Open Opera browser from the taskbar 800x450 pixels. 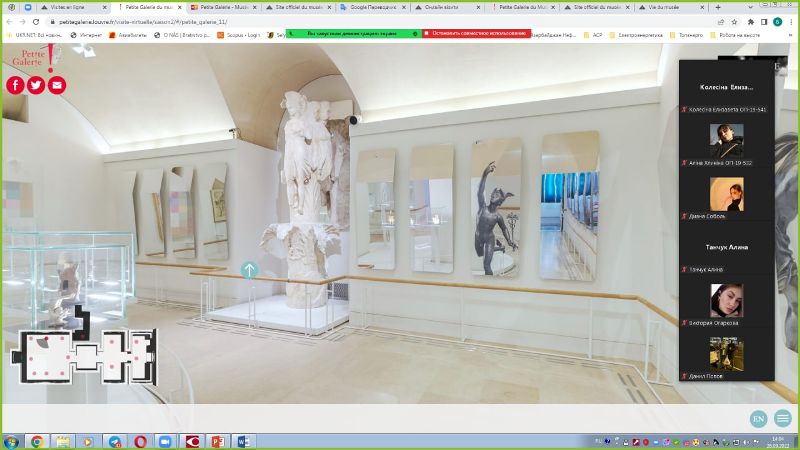coord(140,441)
